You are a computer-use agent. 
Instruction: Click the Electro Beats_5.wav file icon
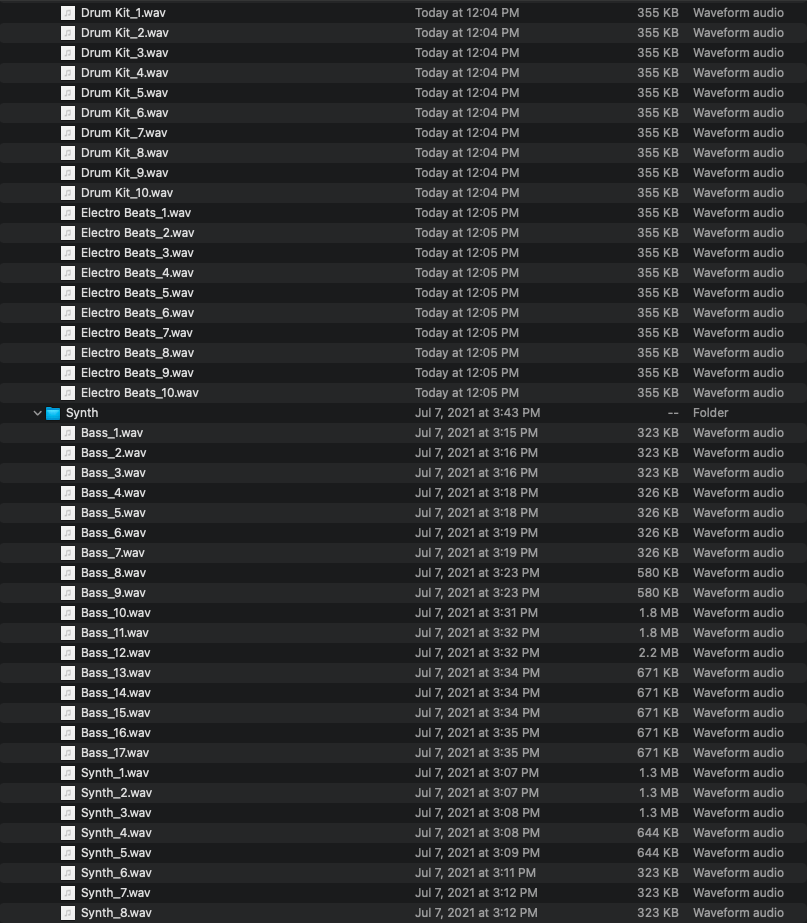pos(68,293)
